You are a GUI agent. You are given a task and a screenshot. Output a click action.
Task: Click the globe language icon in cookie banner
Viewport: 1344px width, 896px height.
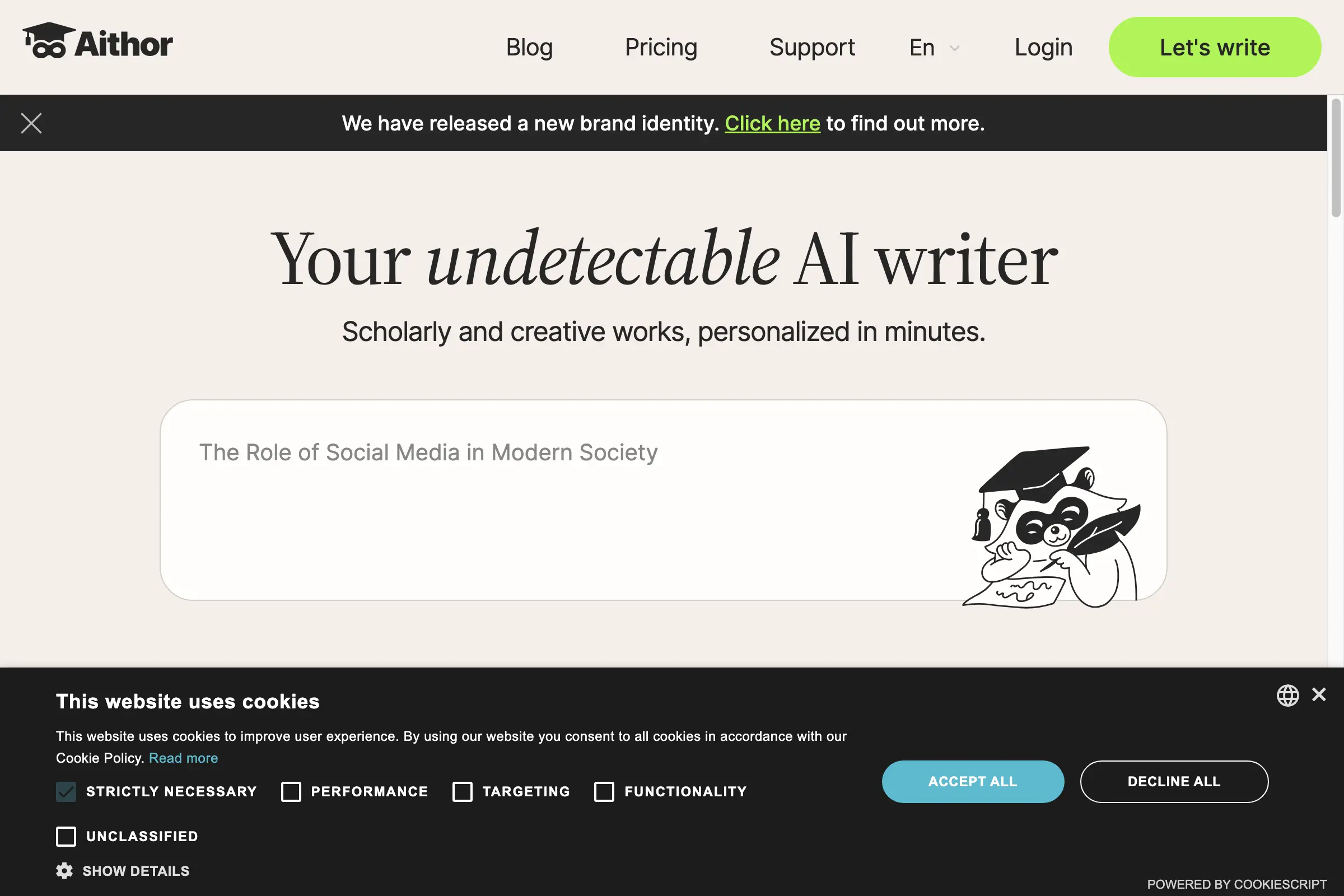click(x=1288, y=696)
